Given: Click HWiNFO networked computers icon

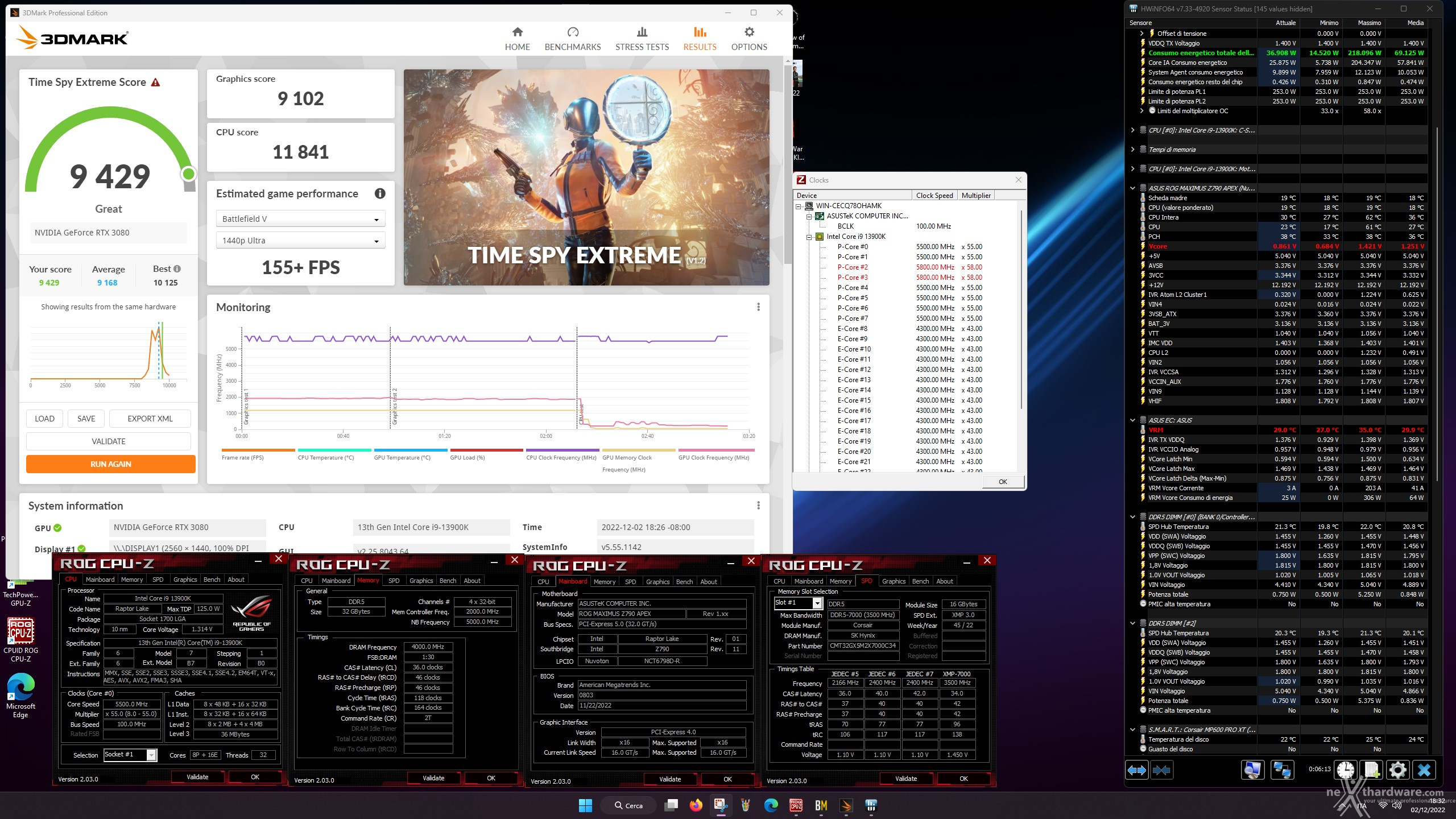Looking at the screenshot, I should [x=1282, y=770].
